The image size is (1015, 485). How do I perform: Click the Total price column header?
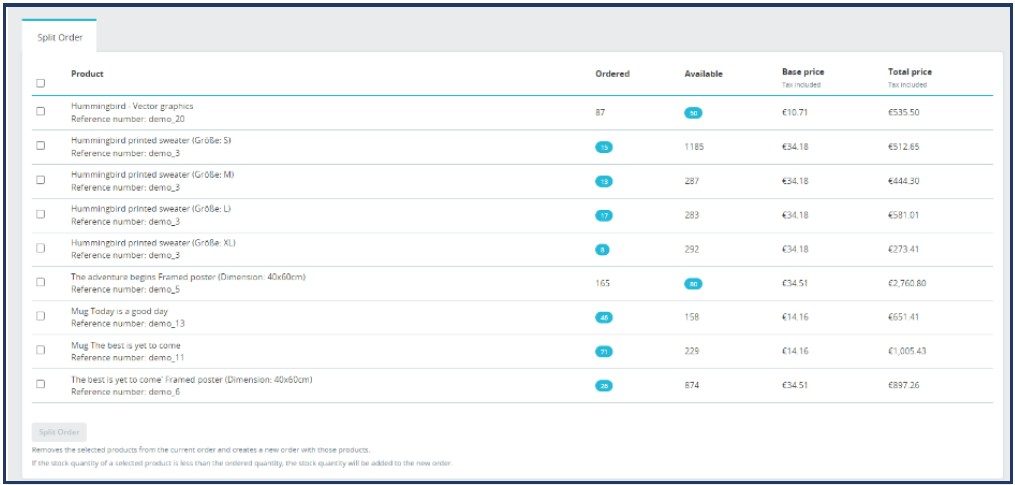coord(909,72)
